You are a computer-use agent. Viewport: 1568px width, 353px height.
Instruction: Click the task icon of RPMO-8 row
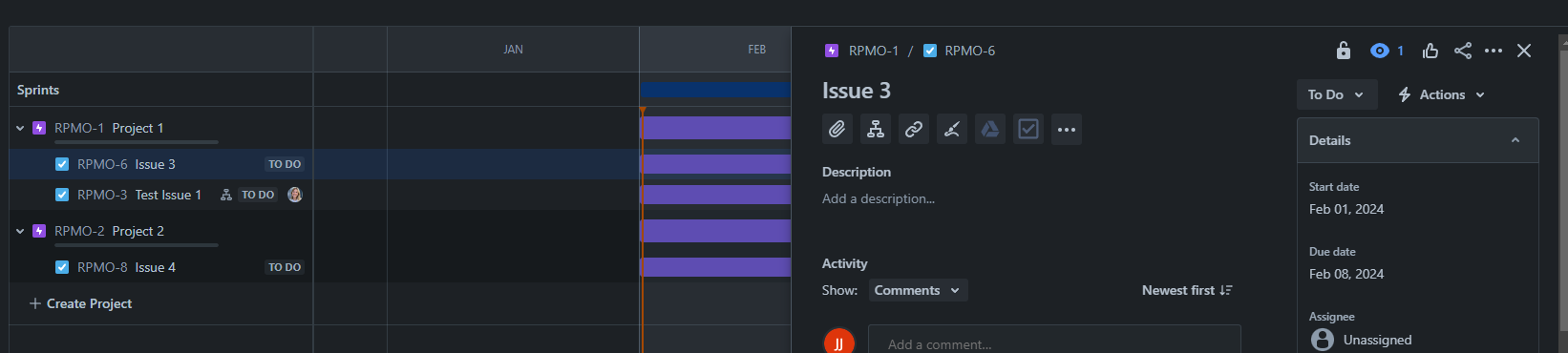(x=62, y=267)
